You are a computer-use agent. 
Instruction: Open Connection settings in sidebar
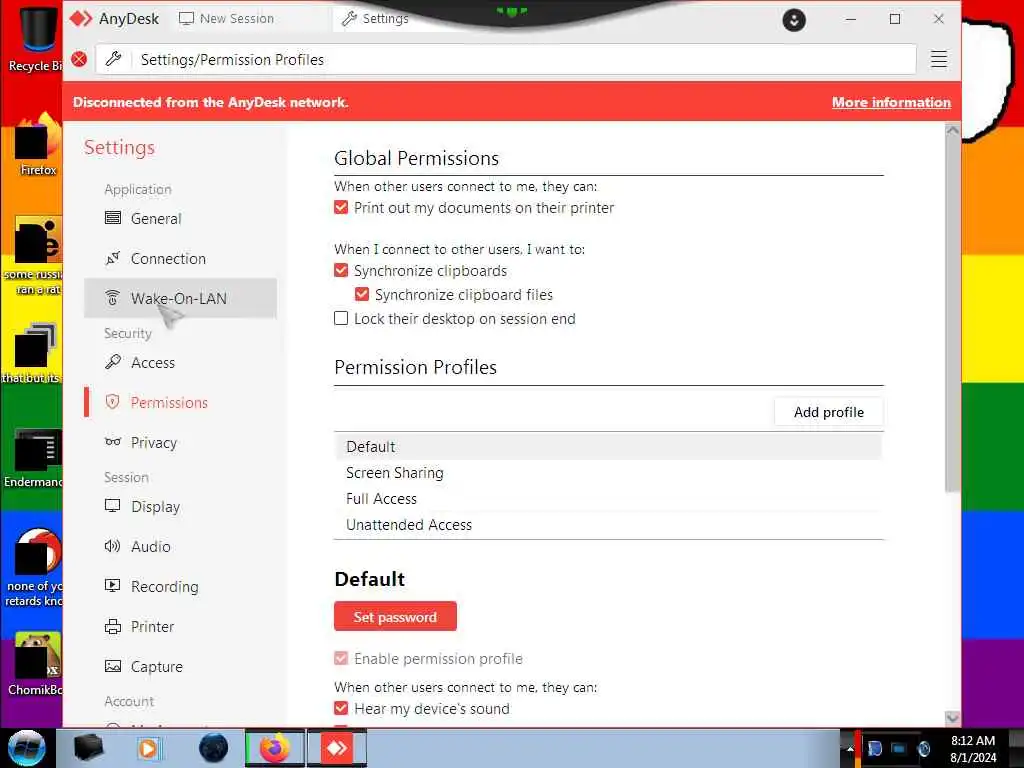(x=180, y=259)
